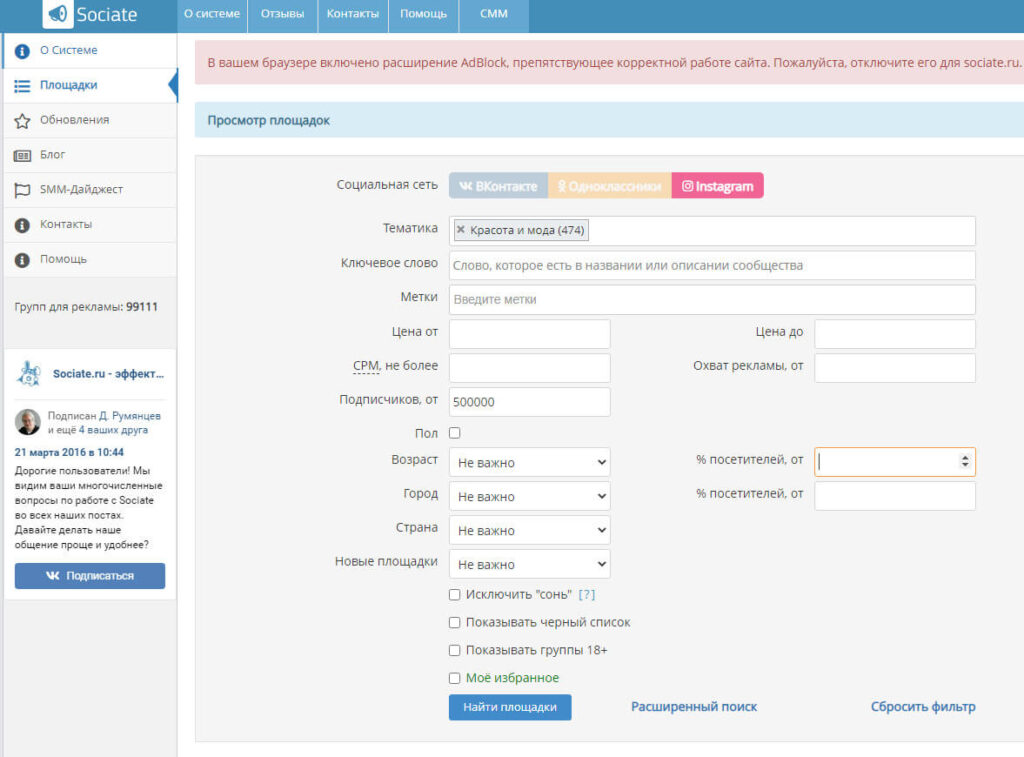
Task: Expand the Город dropdown
Action: tap(529, 497)
